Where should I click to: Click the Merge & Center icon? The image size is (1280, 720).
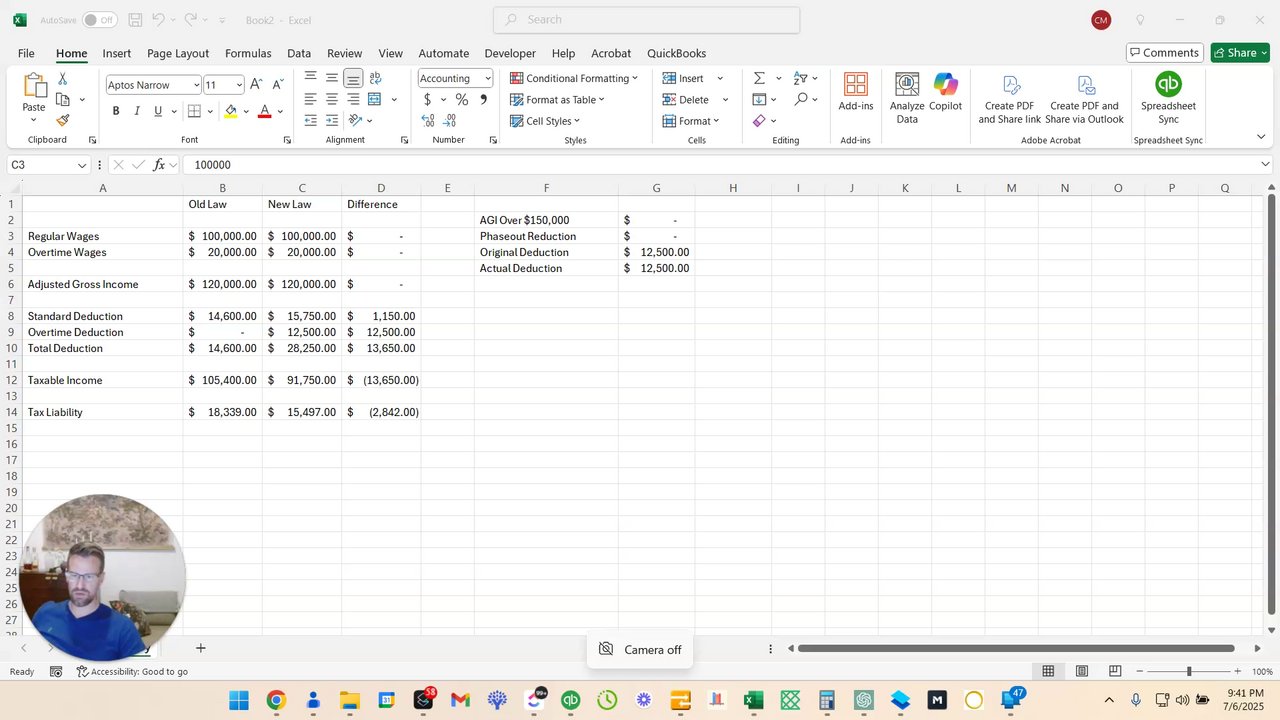[x=375, y=99]
